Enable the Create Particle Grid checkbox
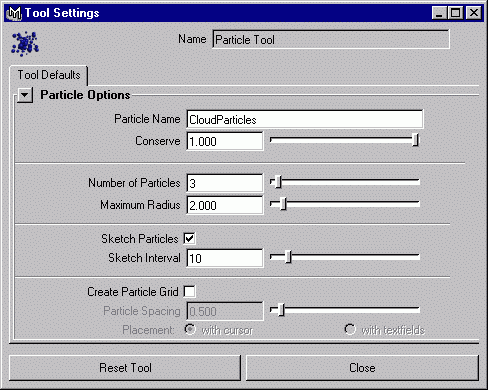The image size is (488, 390). 189,292
